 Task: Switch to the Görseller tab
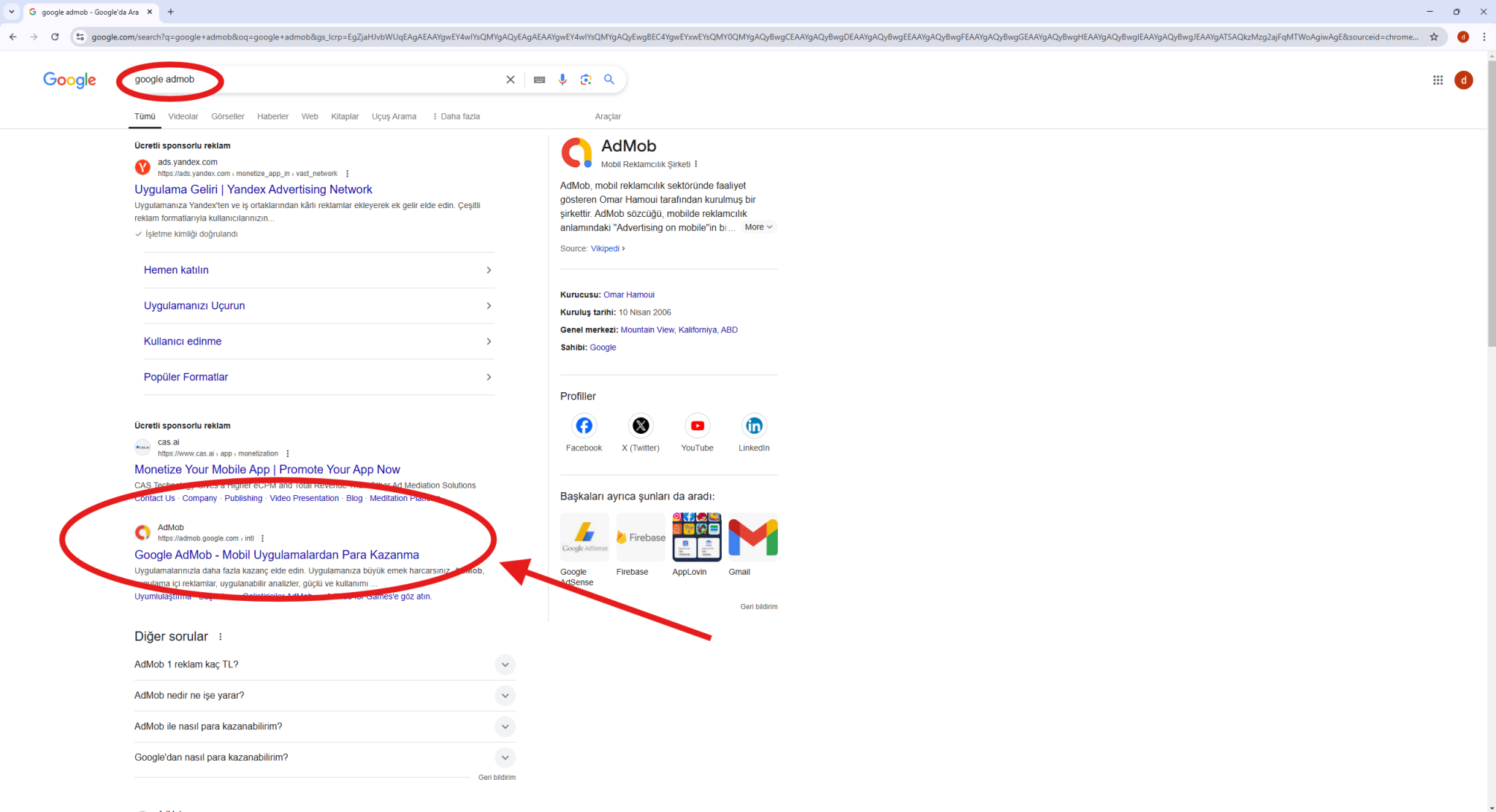click(x=227, y=116)
